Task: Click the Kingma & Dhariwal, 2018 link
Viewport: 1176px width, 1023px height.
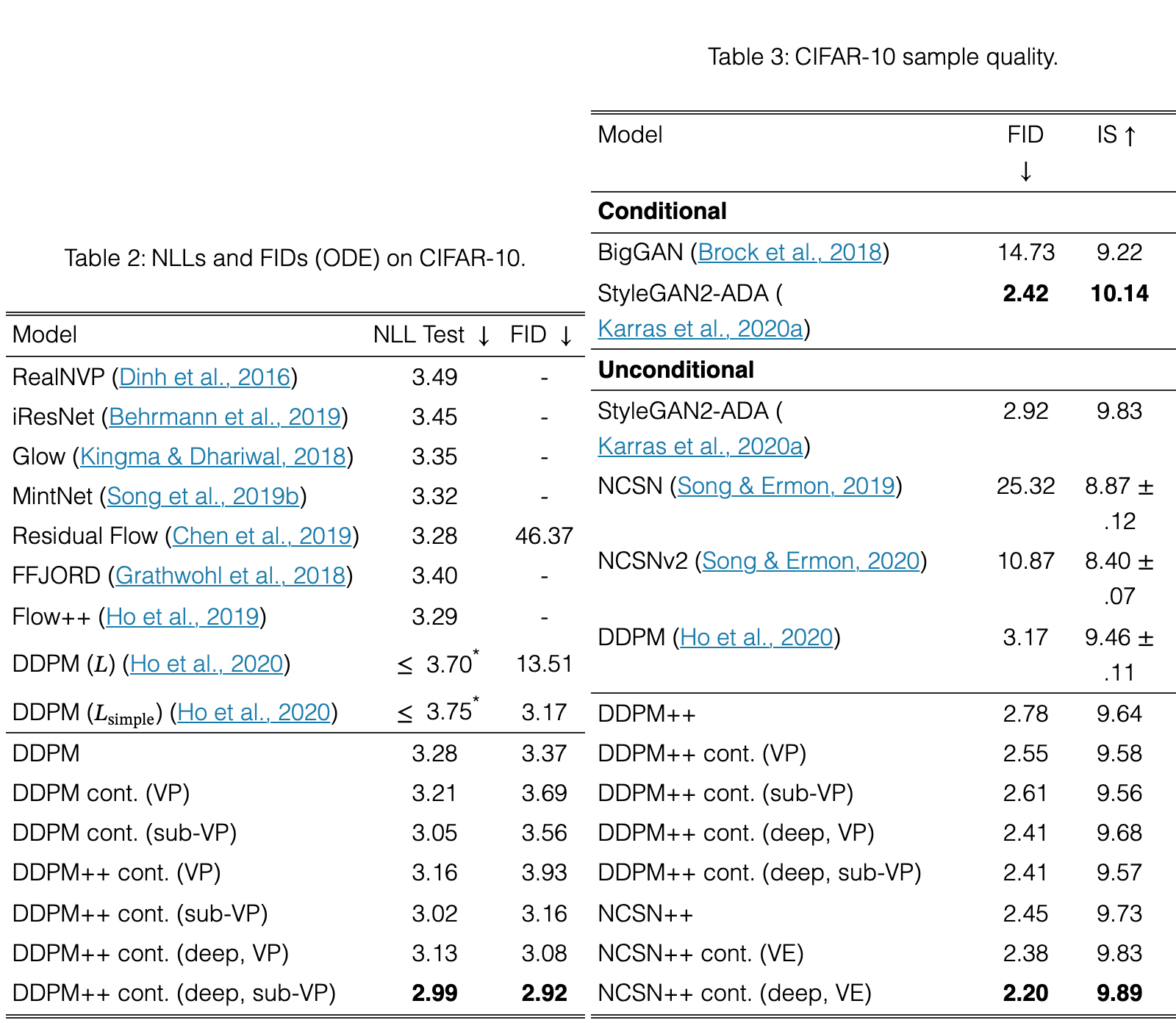Action: click(x=213, y=456)
